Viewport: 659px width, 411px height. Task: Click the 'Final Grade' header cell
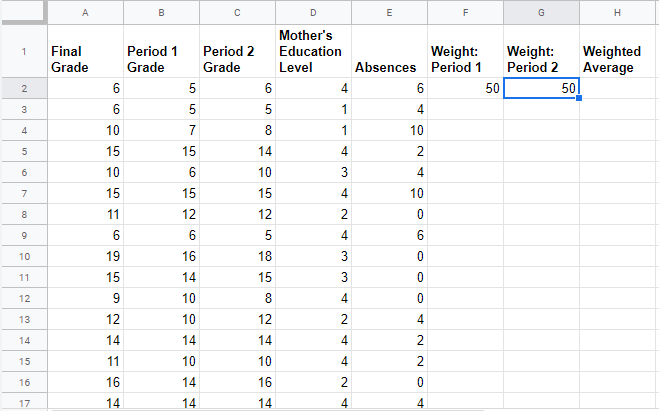[85, 51]
